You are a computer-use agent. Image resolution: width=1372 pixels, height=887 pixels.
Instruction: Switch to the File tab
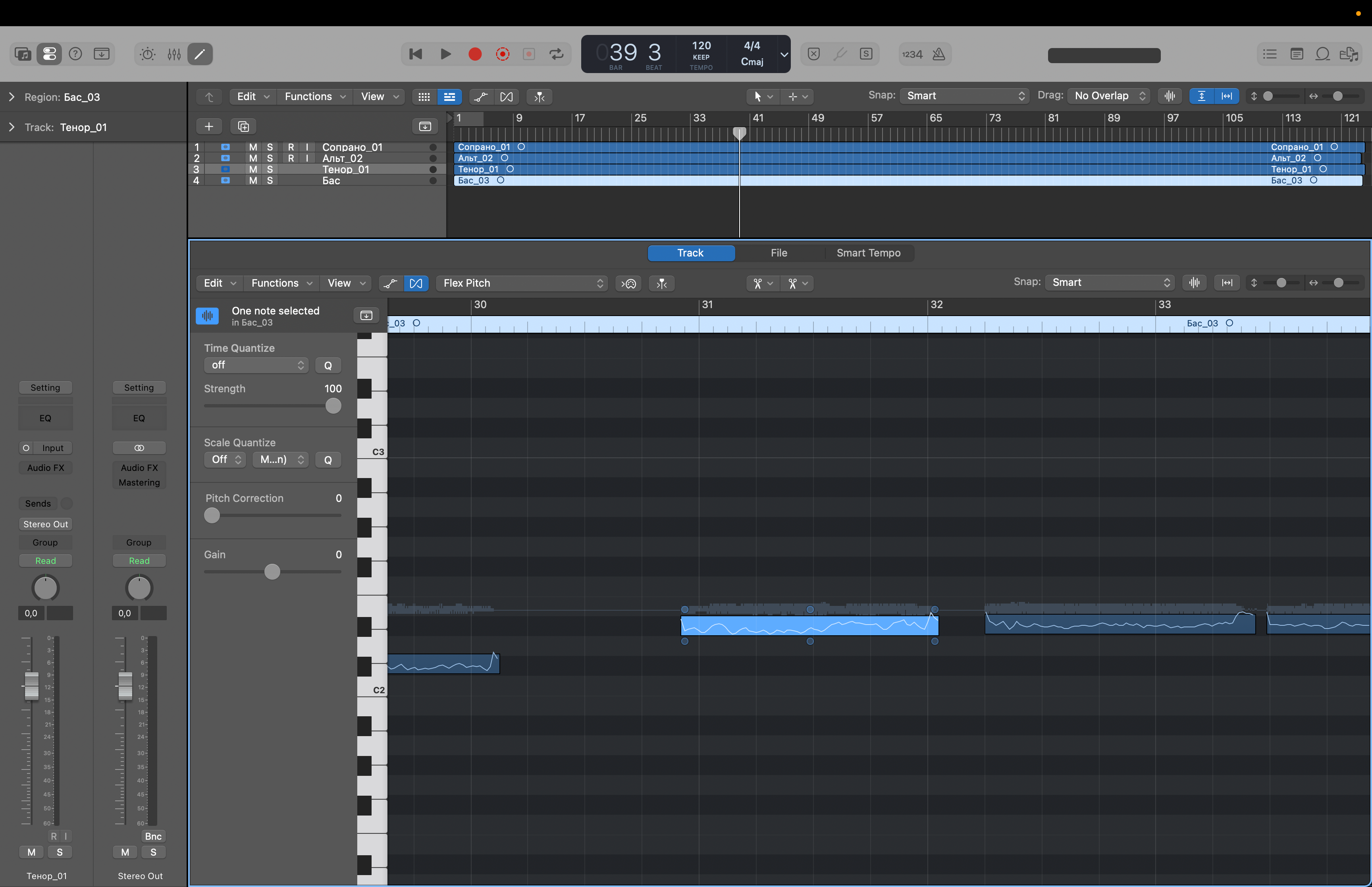click(x=779, y=253)
